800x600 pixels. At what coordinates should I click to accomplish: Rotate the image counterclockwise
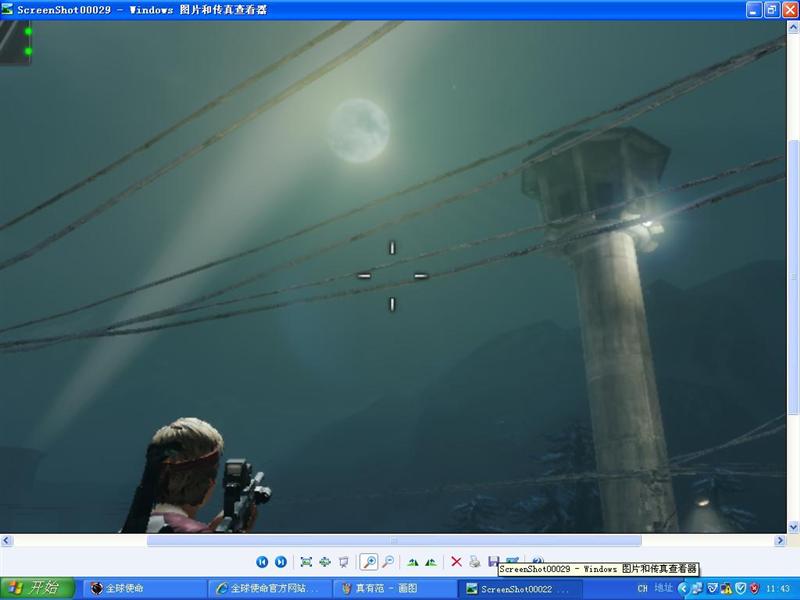tap(431, 562)
